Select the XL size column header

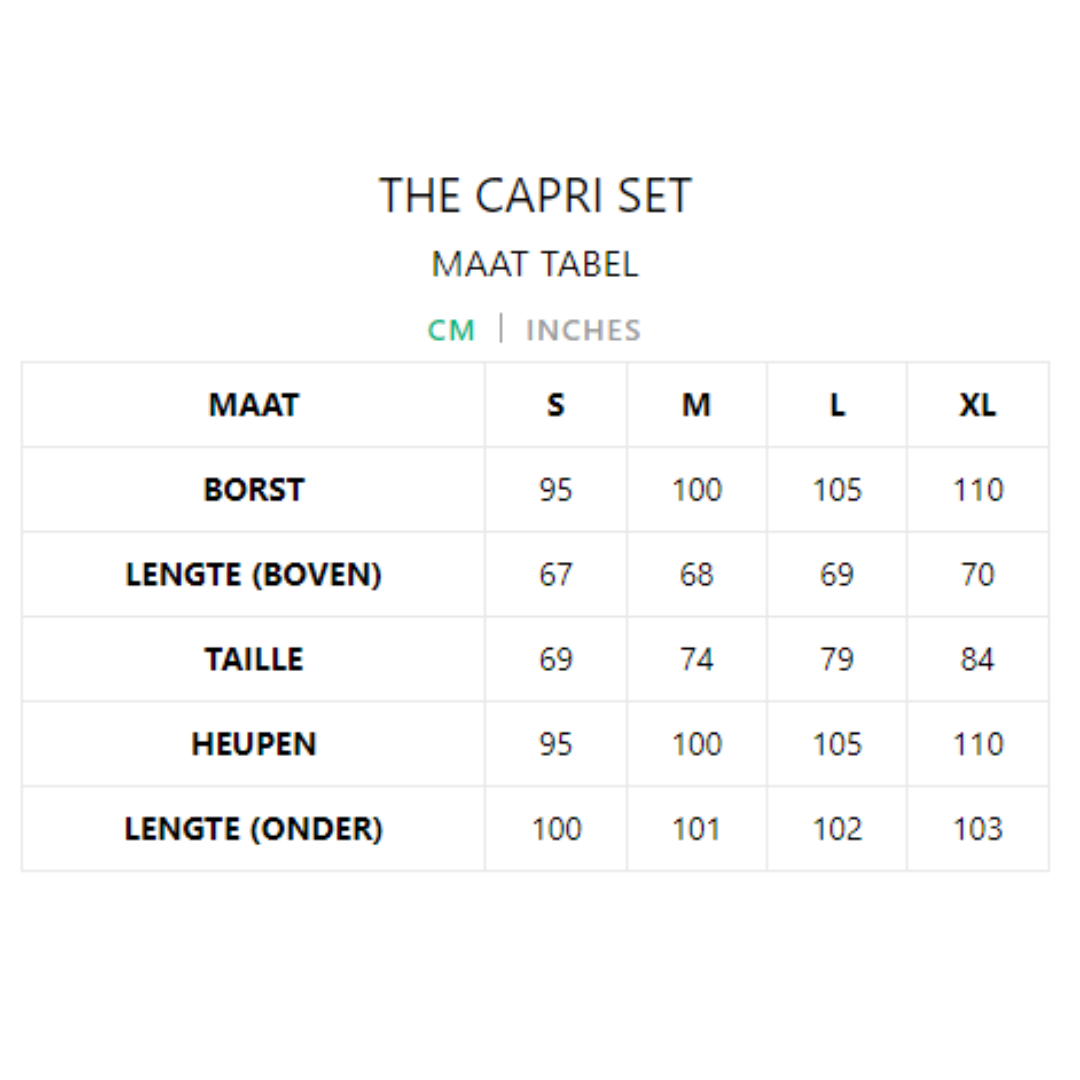tap(977, 405)
